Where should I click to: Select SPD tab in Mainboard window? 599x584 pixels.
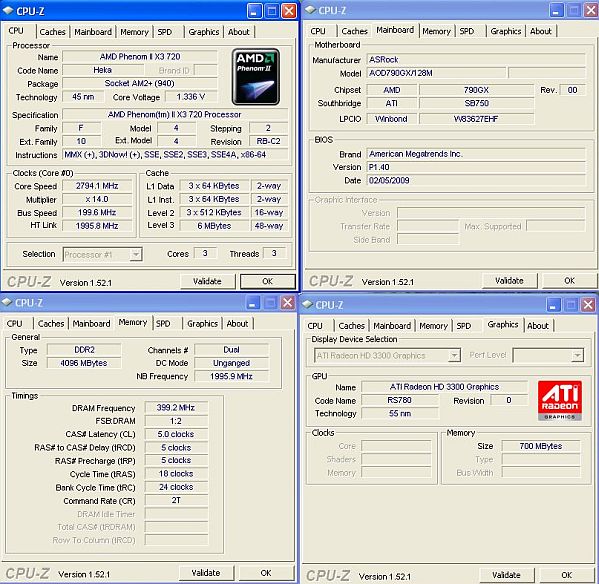click(467, 31)
